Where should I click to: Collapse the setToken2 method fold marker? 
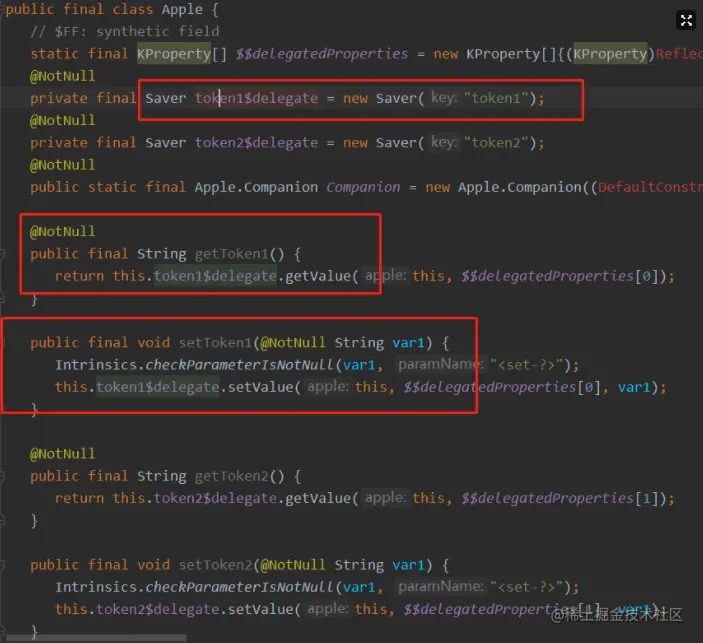click(2, 565)
